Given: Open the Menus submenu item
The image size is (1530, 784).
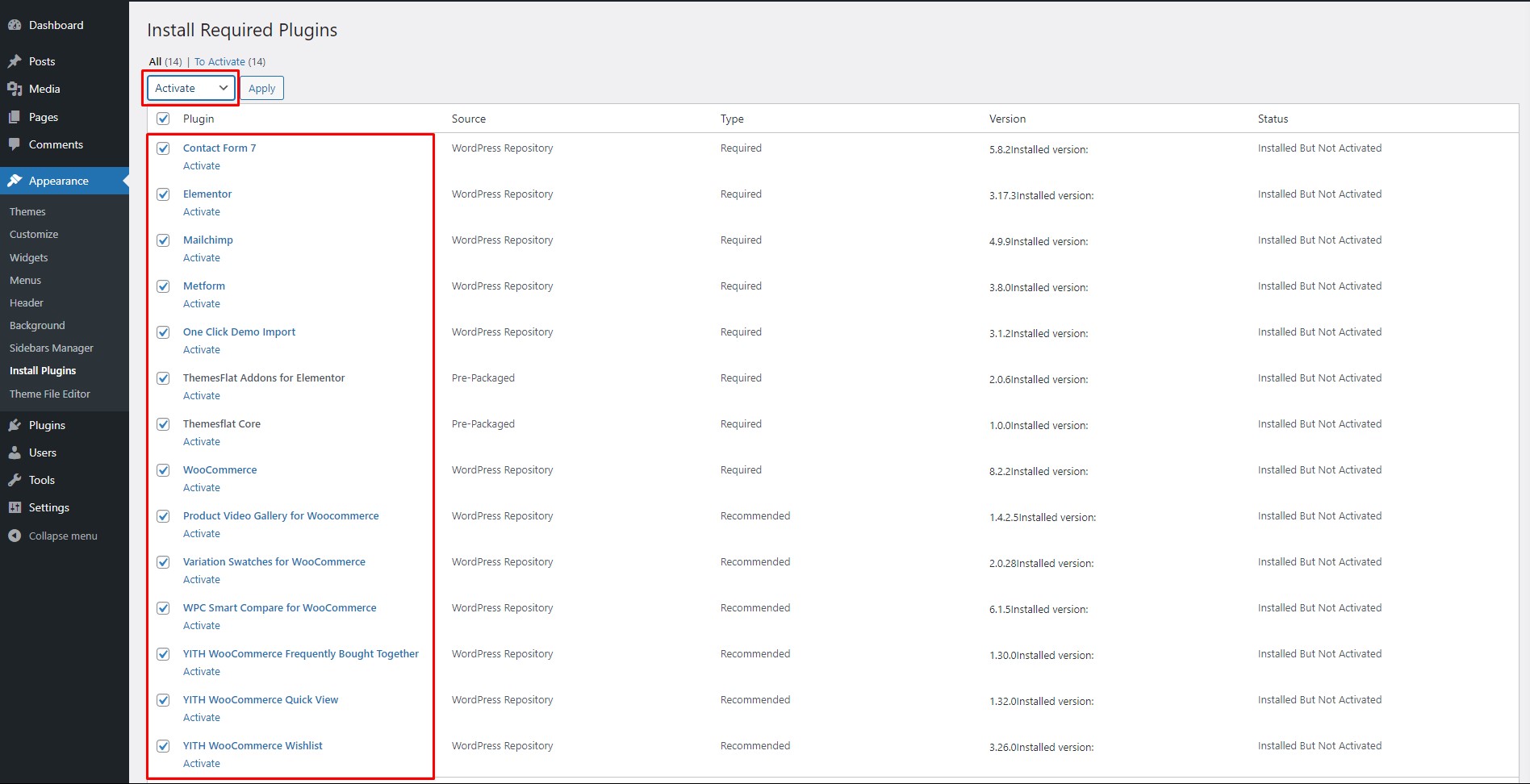Looking at the screenshot, I should [x=25, y=280].
